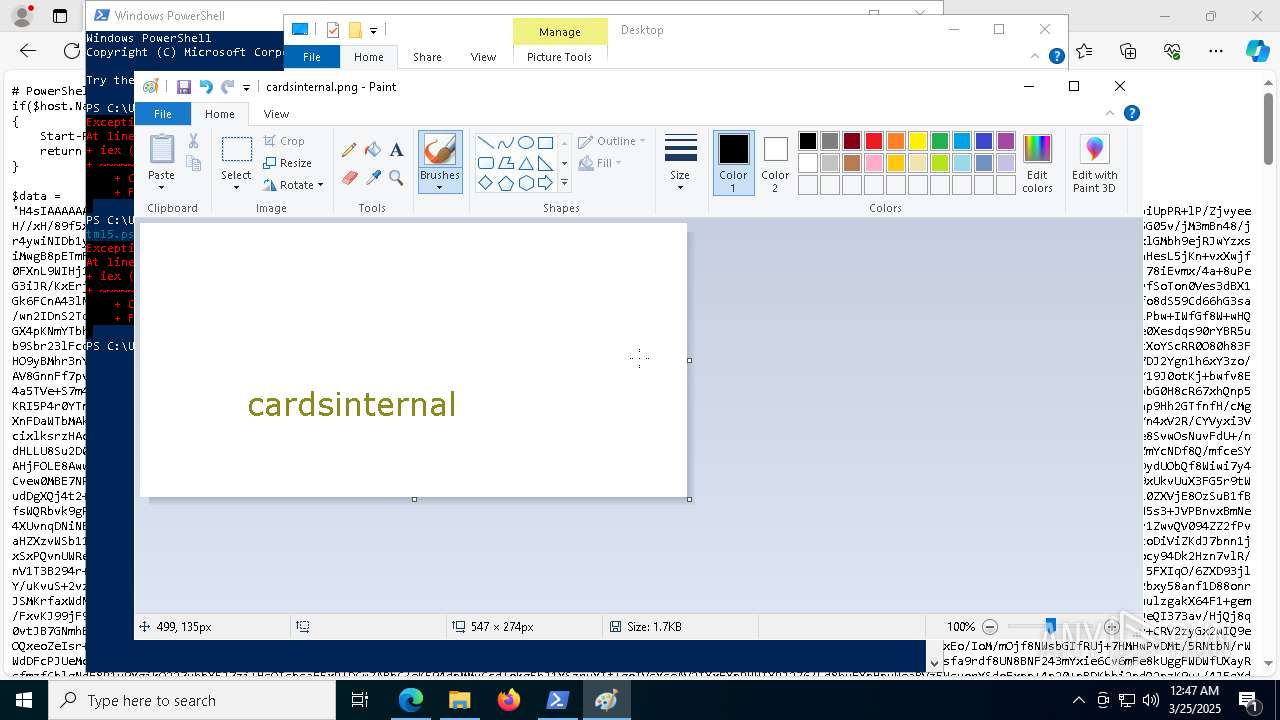Pick the red color swatch

click(874, 141)
